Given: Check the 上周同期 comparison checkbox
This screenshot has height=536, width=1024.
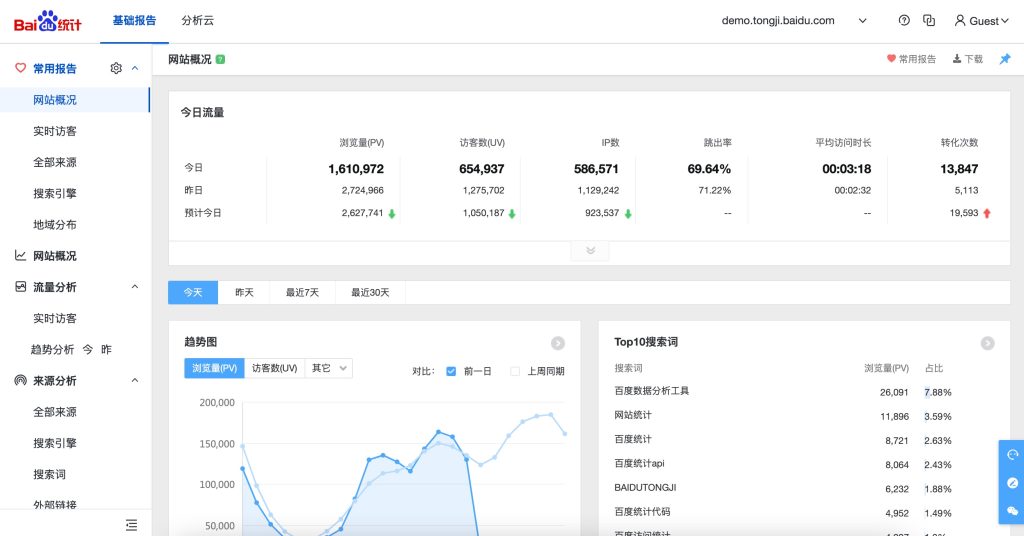Looking at the screenshot, I should click(x=515, y=371).
